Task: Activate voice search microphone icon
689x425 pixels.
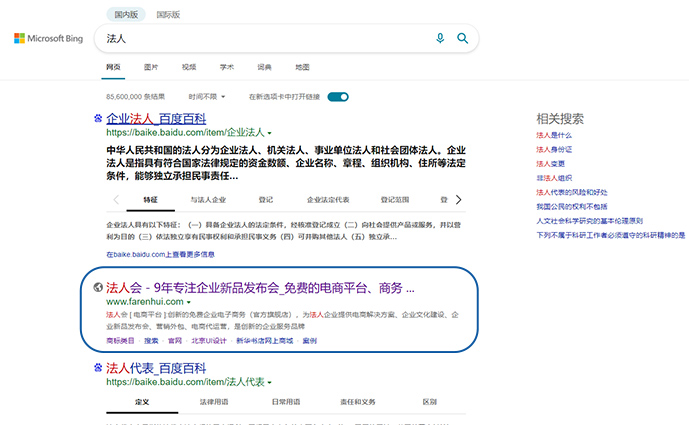Action: [440, 38]
